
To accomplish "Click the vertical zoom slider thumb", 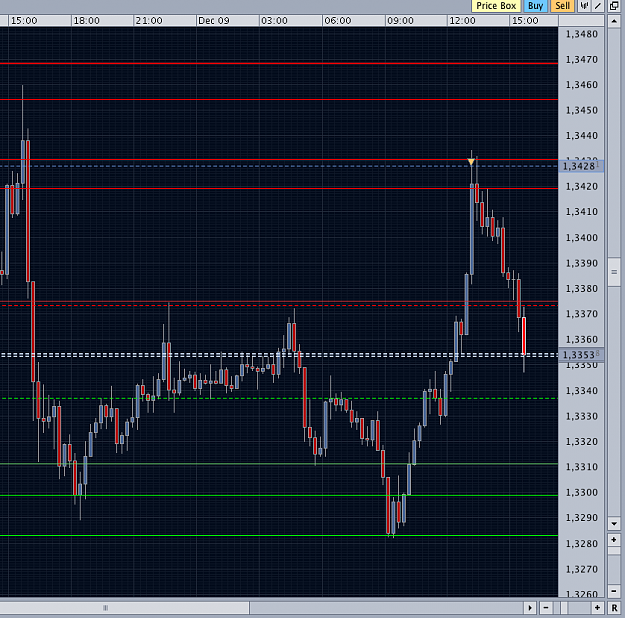I will pos(614,551).
